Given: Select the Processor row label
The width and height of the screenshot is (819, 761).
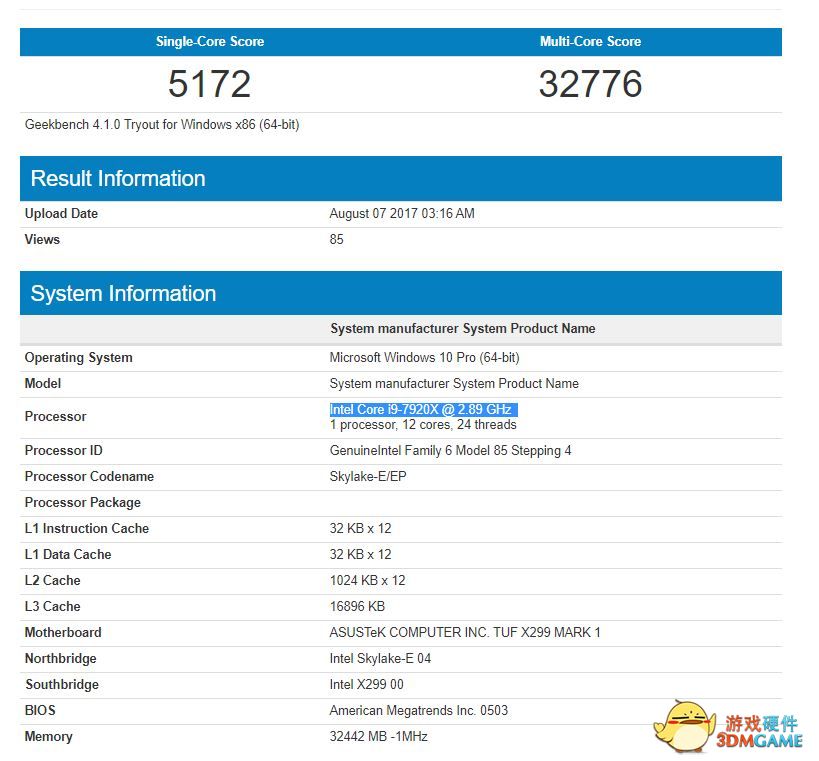Looking at the screenshot, I should click(x=55, y=417).
